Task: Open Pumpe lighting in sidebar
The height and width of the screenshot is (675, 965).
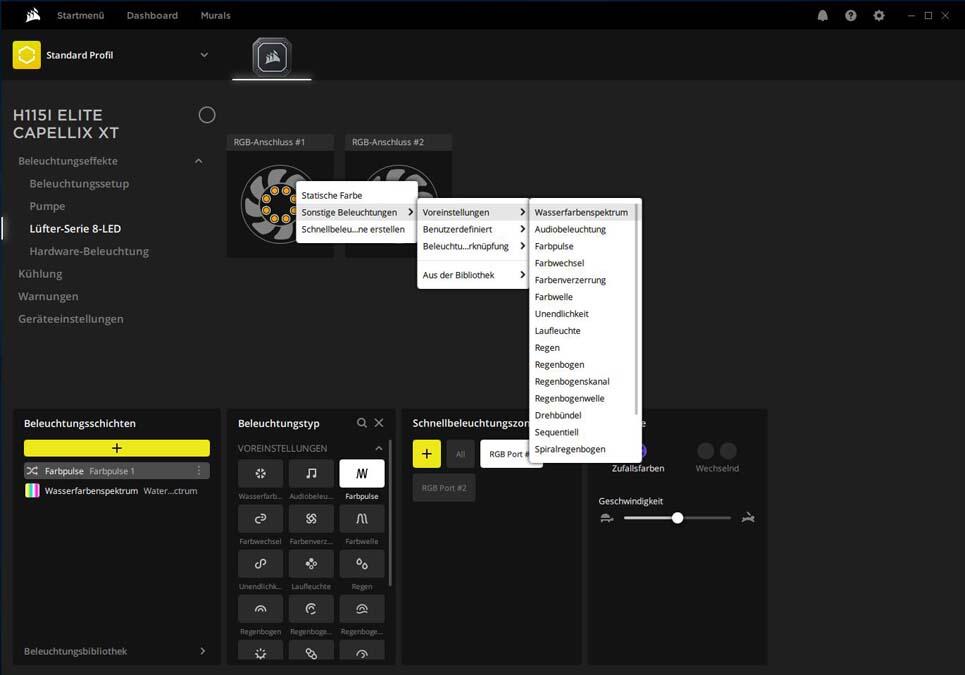Action: [47, 206]
